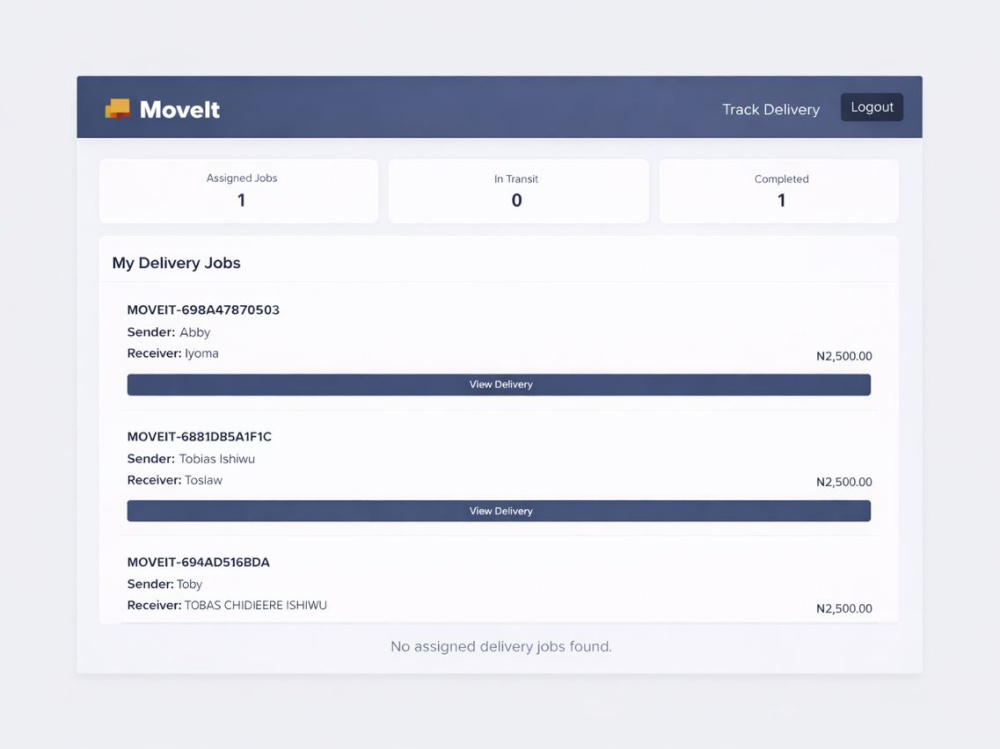Screen dimensions: 1000x749
Task: Click sender name Toby
Action: coord(189,584)
